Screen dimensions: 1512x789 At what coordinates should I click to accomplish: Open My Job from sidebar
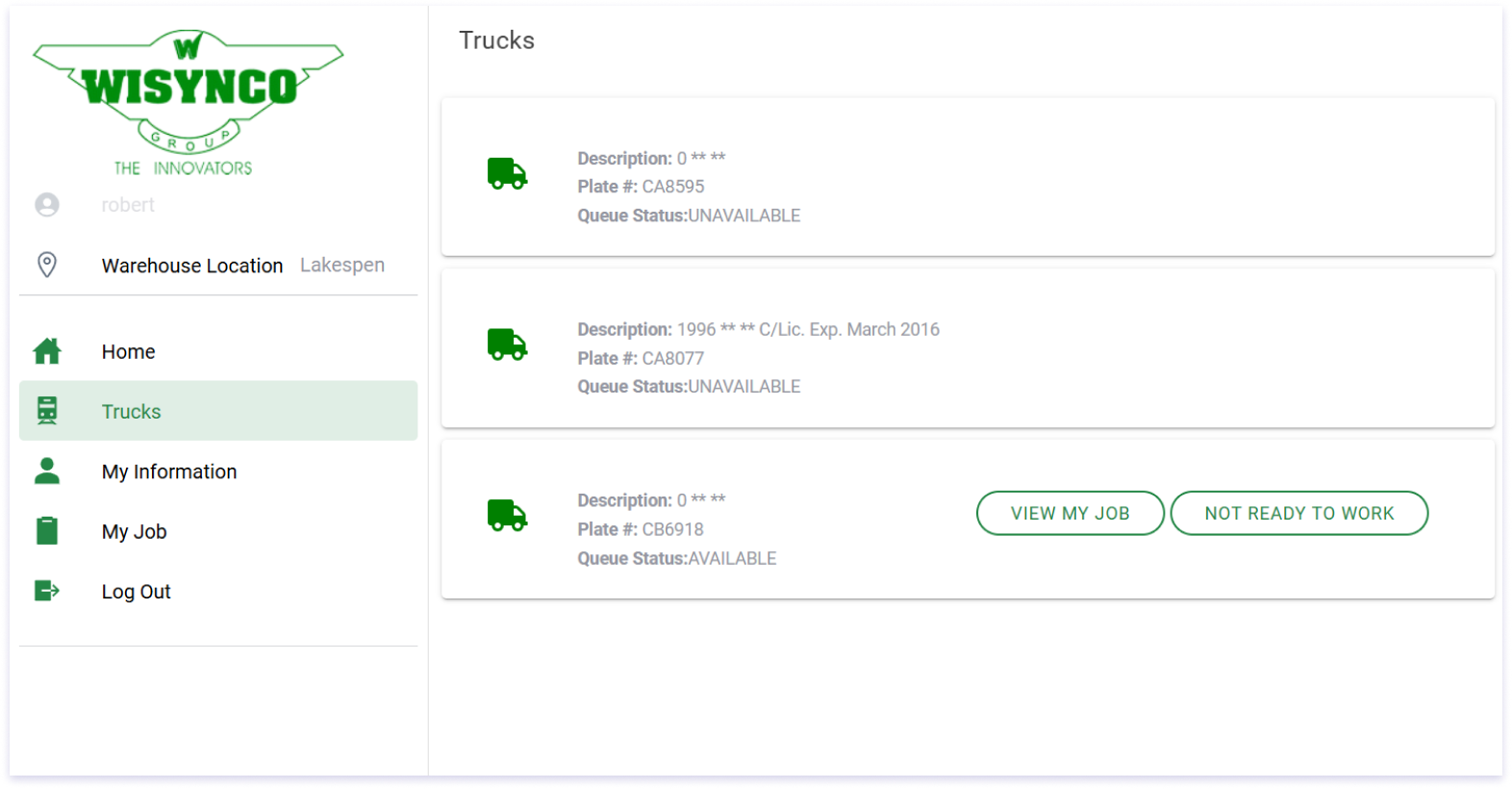(x=135, y=532)
